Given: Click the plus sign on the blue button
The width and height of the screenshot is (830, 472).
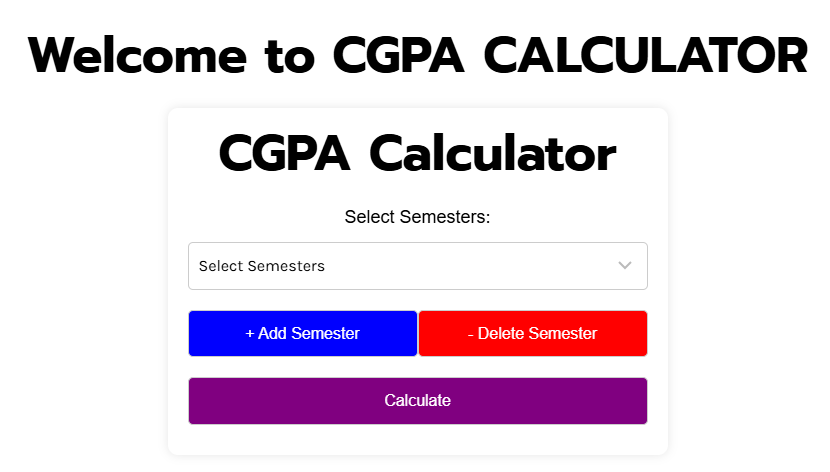Looking at the screenshot, I should tap(250, 334).
